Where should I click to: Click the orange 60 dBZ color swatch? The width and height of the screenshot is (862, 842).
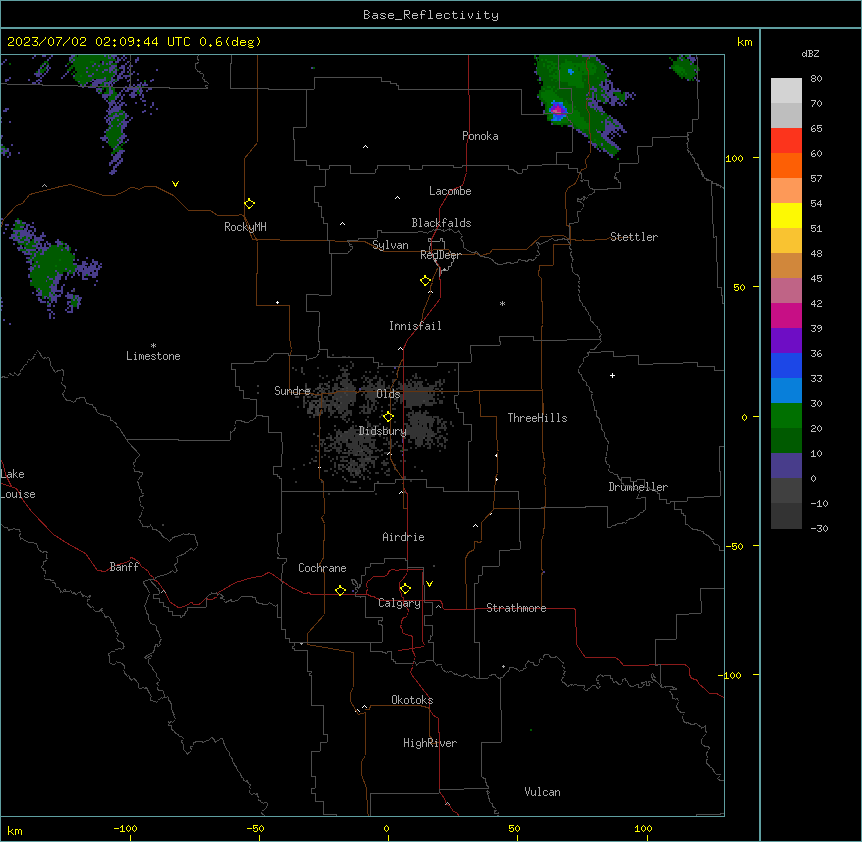pyautogui.click(x=786, y=165)
